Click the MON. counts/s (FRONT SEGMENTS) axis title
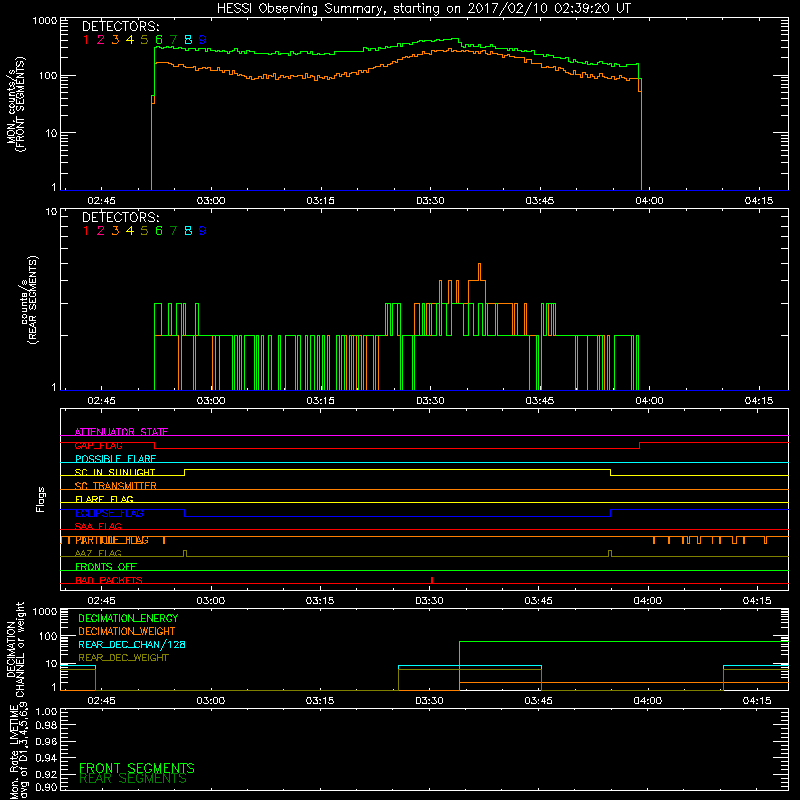800x800 pixels. [15, 105]
